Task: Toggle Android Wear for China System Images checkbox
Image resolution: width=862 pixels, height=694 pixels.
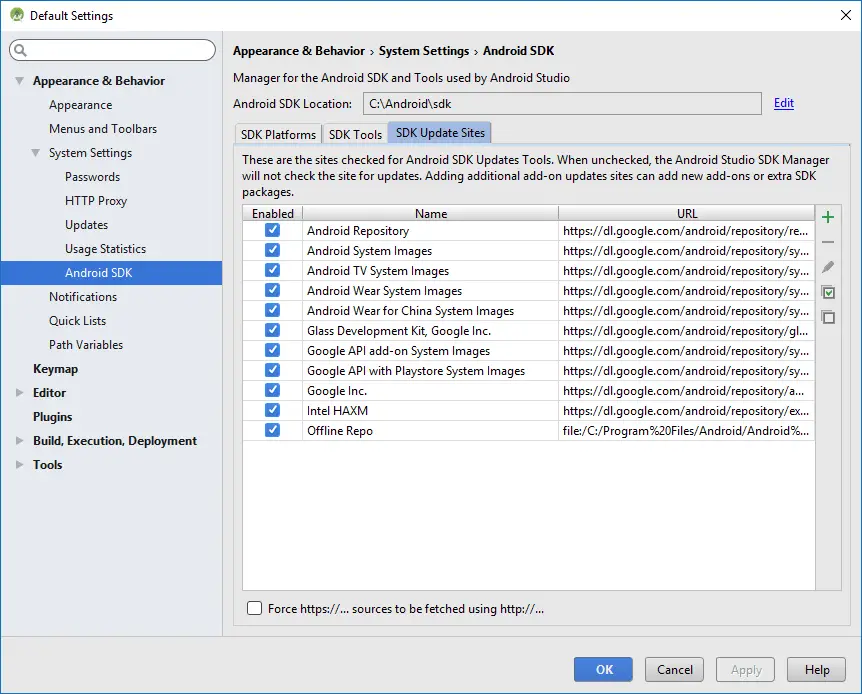Action: (272, 310)
